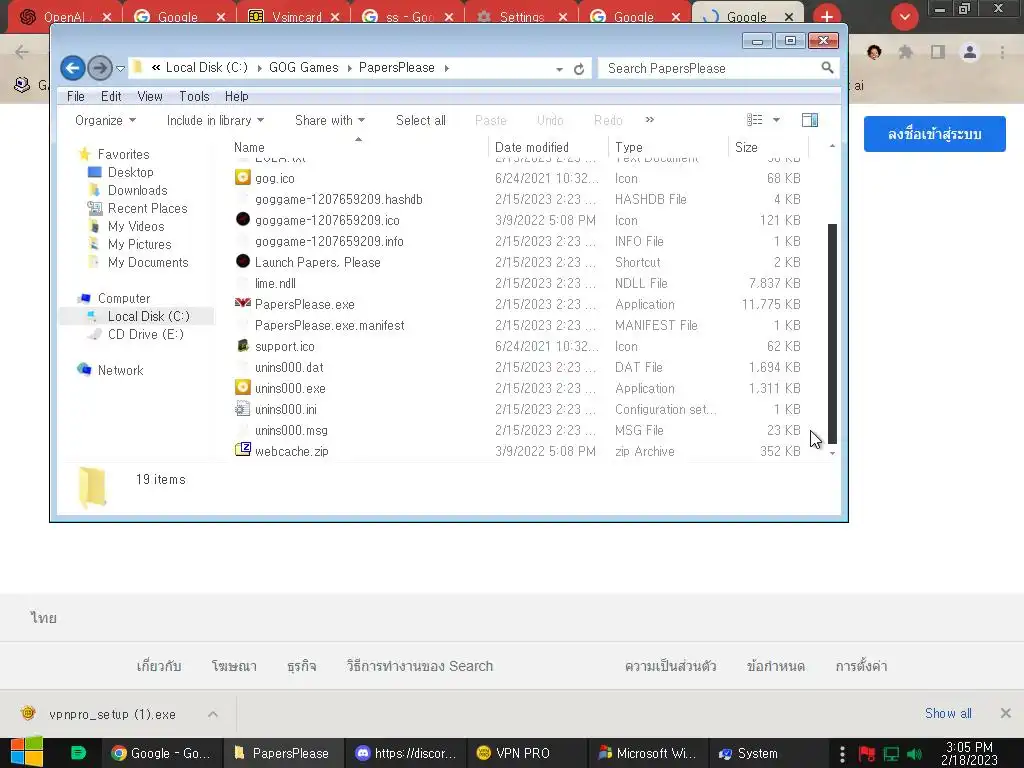Sort files by the Size column header
Screen dimensions: 1024x768
coord(767,147)
